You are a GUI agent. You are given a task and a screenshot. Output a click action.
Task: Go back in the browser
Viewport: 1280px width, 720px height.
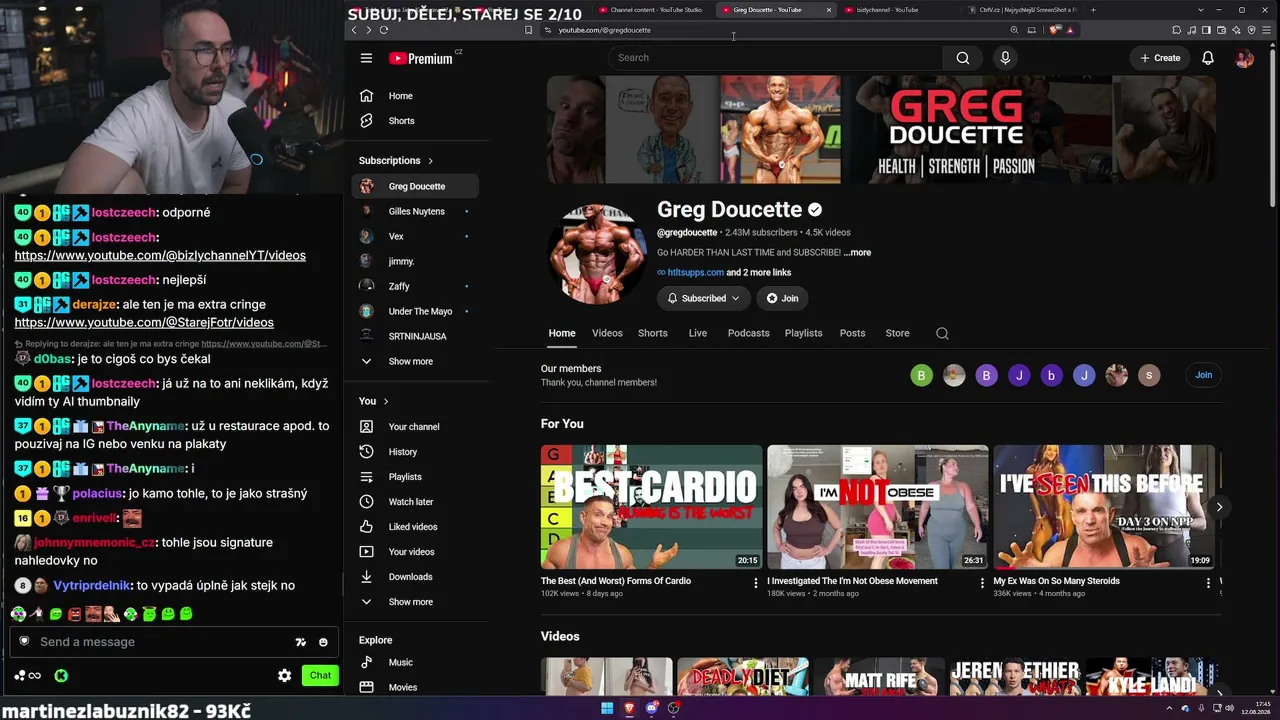(353, 30)
